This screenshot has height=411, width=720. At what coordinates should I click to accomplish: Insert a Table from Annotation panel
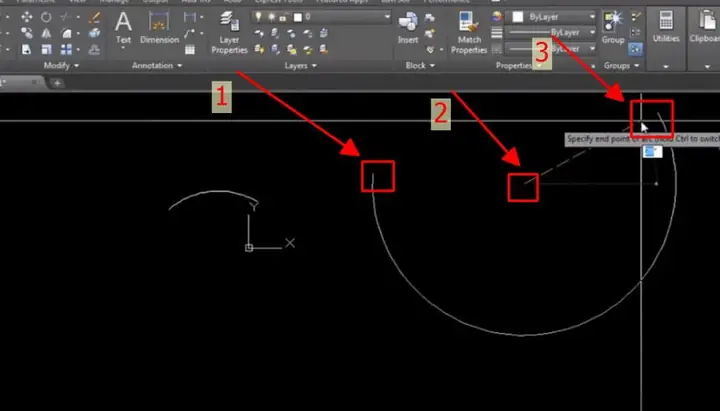[x=190, y=49]
